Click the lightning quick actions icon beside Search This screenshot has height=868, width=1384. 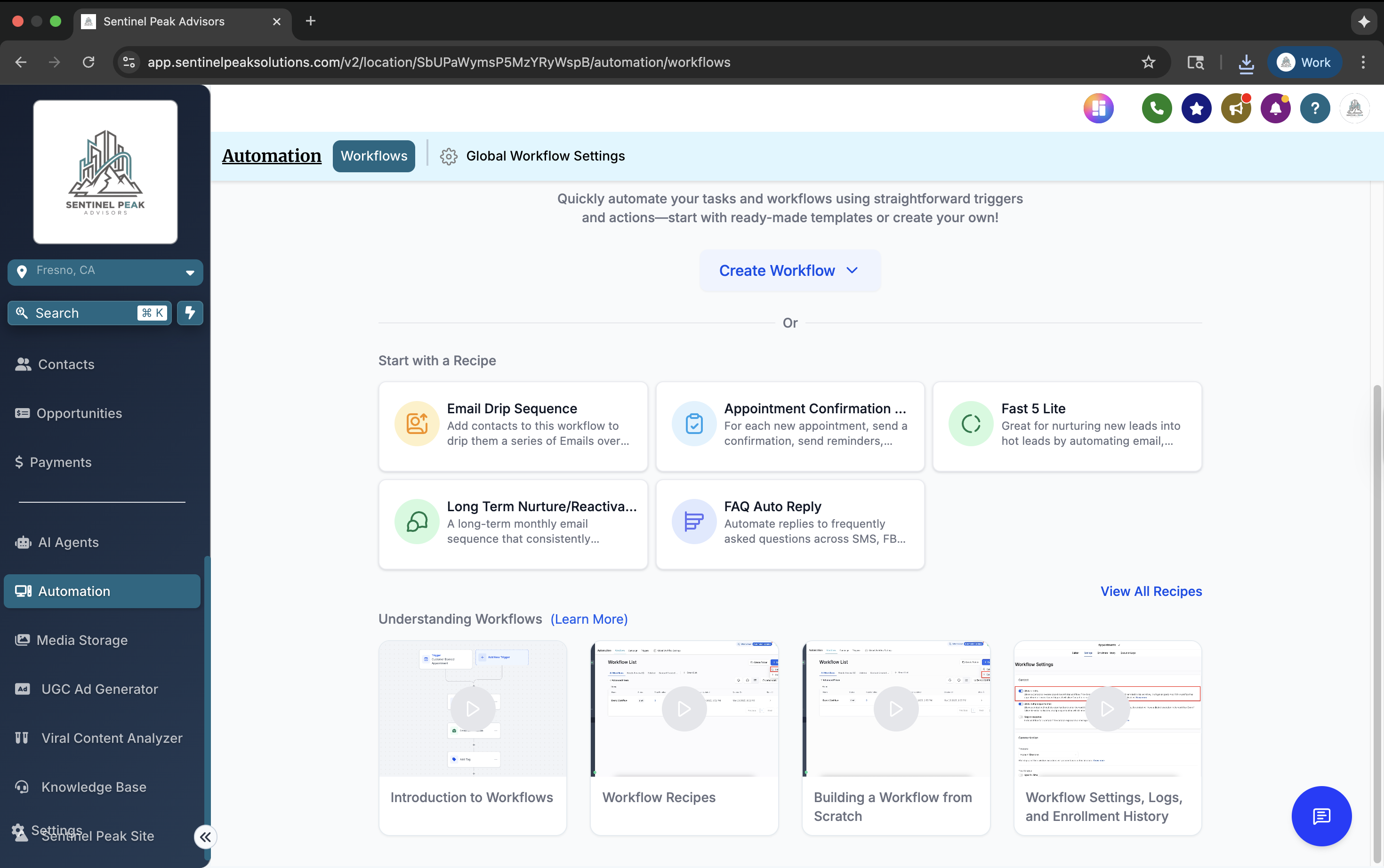pos(190,313)
